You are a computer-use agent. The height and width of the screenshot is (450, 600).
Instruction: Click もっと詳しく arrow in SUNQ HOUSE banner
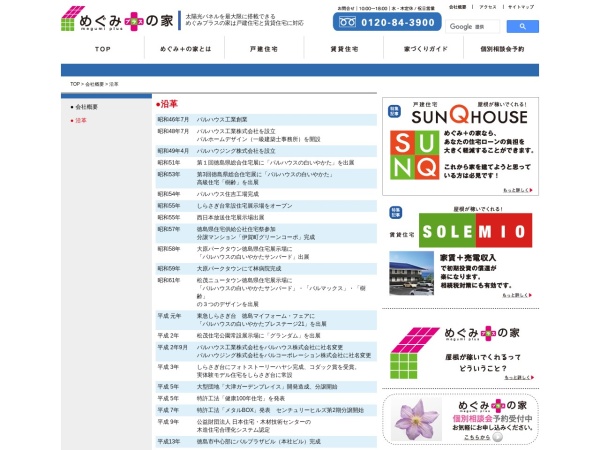coord(517,190)
